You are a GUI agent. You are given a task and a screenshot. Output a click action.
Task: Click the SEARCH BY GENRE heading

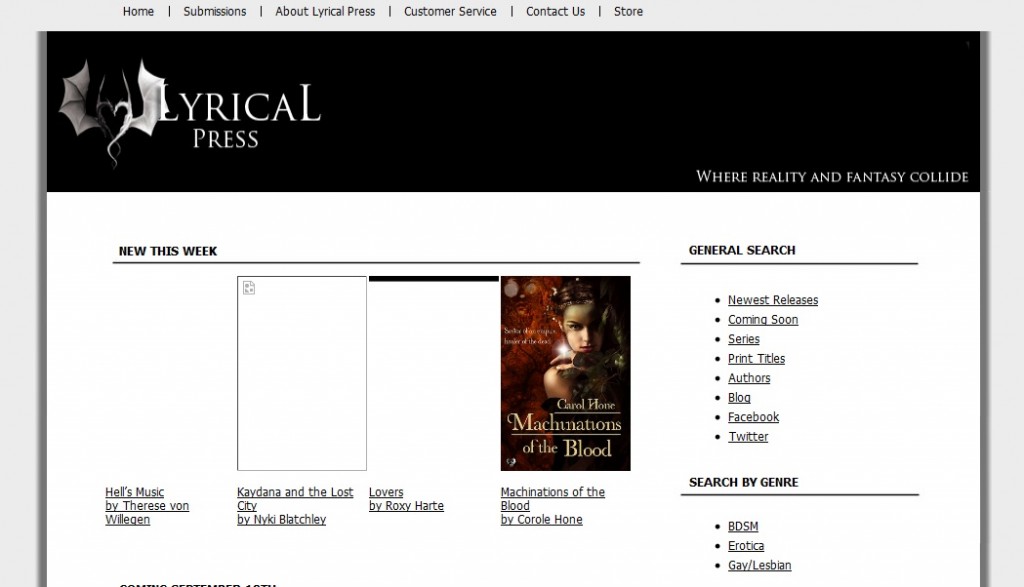pyautogui.click(x=744, y=483)
